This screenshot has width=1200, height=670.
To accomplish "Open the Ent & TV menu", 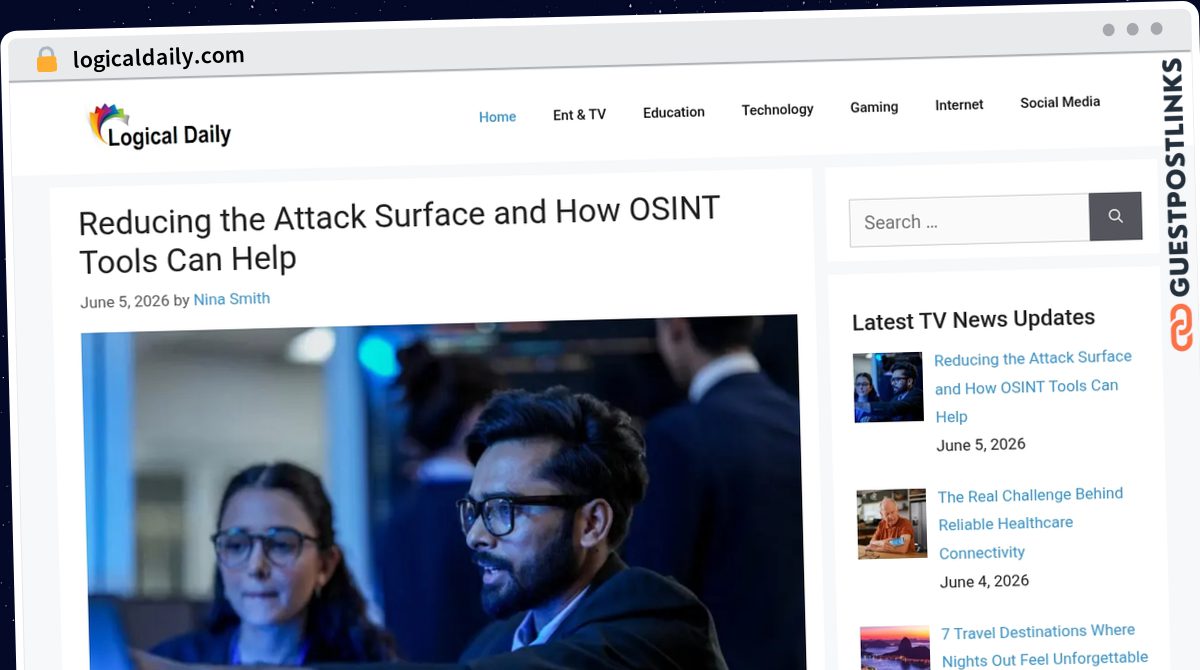I will 579,115.
